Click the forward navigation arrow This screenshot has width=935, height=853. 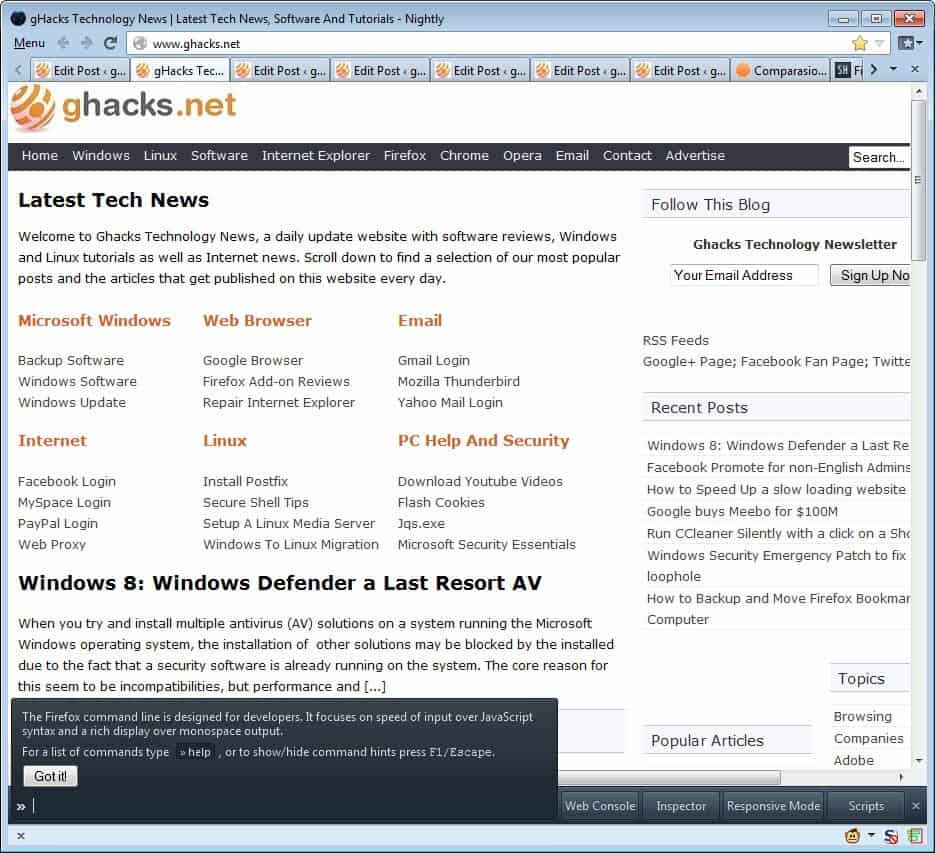click(84, 43)
